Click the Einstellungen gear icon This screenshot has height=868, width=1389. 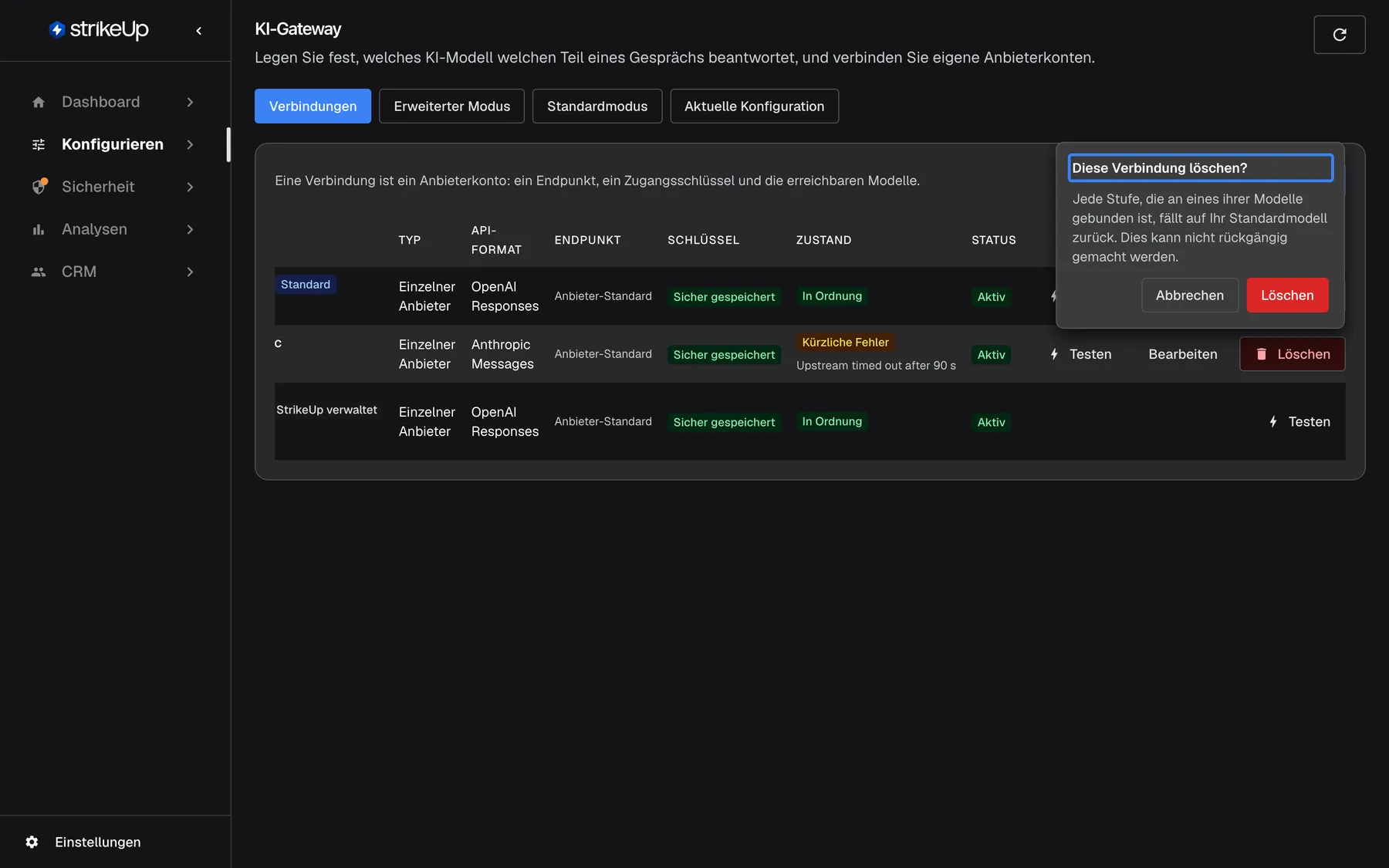pos(32,842)
